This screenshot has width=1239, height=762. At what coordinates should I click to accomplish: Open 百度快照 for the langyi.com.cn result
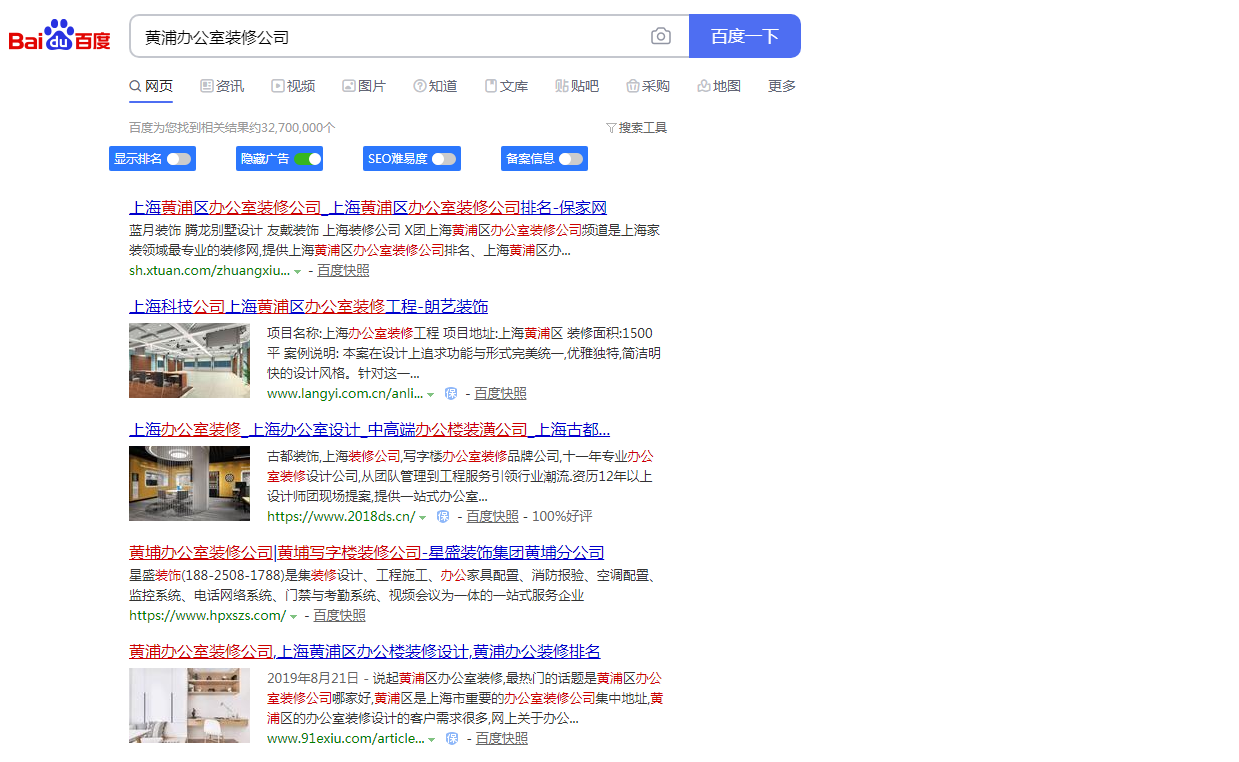[x=500, y=394]
